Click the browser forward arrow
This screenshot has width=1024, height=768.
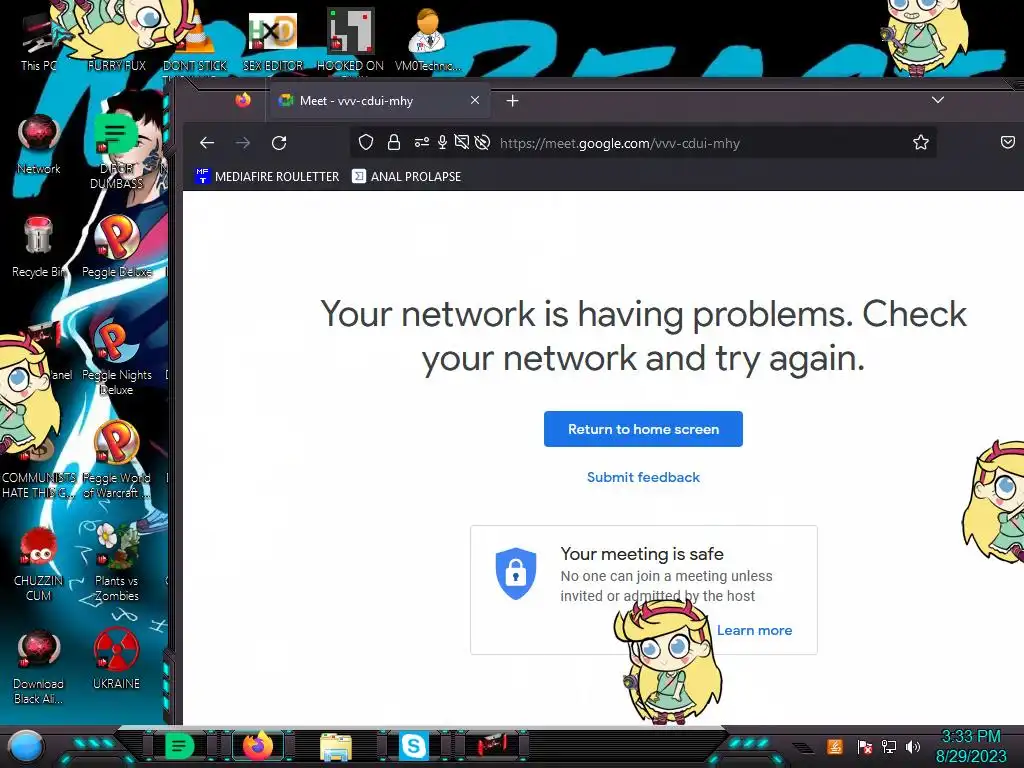(x=243, y=143)
